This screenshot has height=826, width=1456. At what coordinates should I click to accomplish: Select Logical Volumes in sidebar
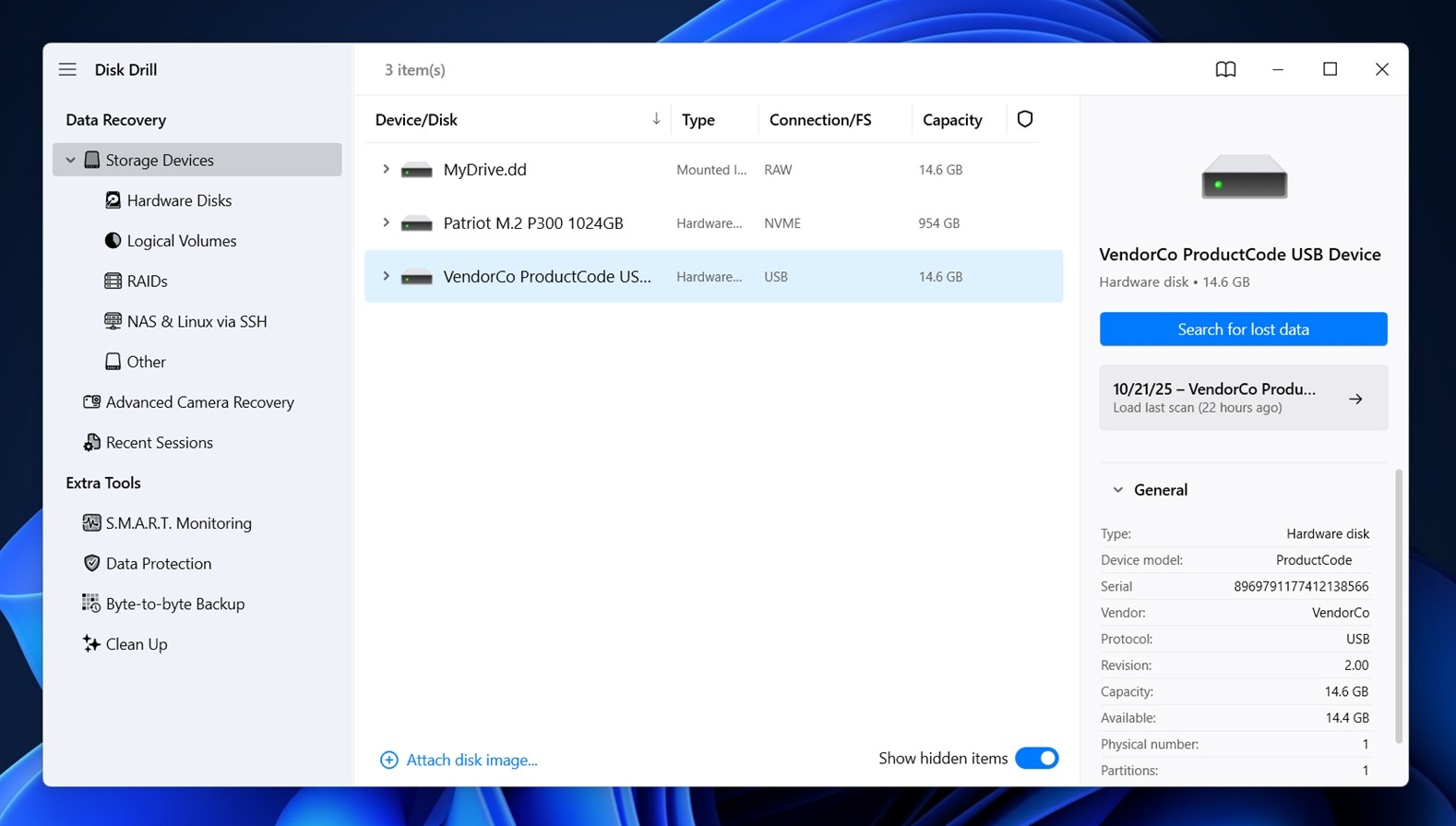(181, 241)
